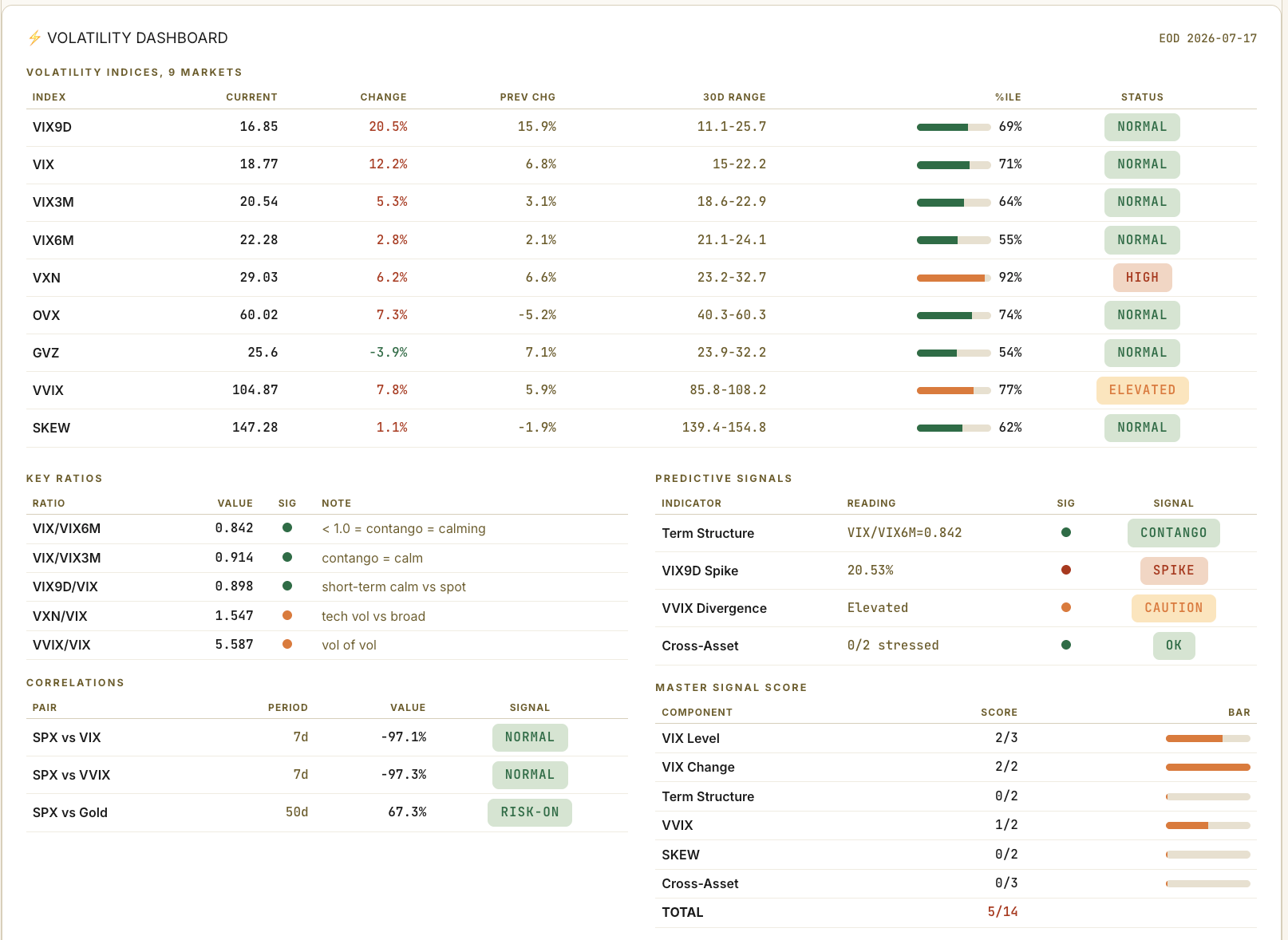1288x940 pixels.
Task: Click the SKEW component in Master Signal Score
Action: tap(681, 855)
